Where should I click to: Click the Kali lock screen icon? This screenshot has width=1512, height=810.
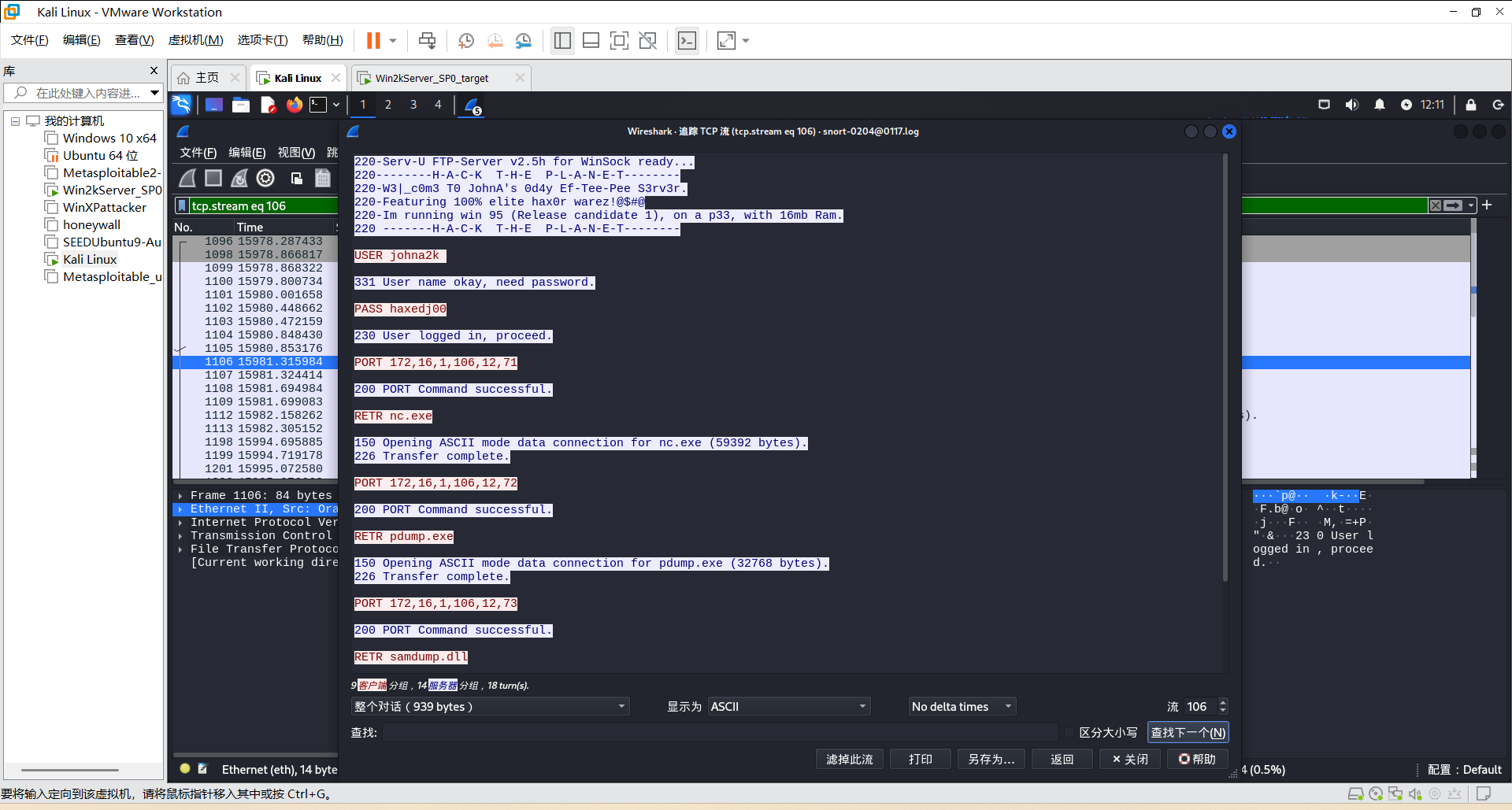click(1470, 105)
